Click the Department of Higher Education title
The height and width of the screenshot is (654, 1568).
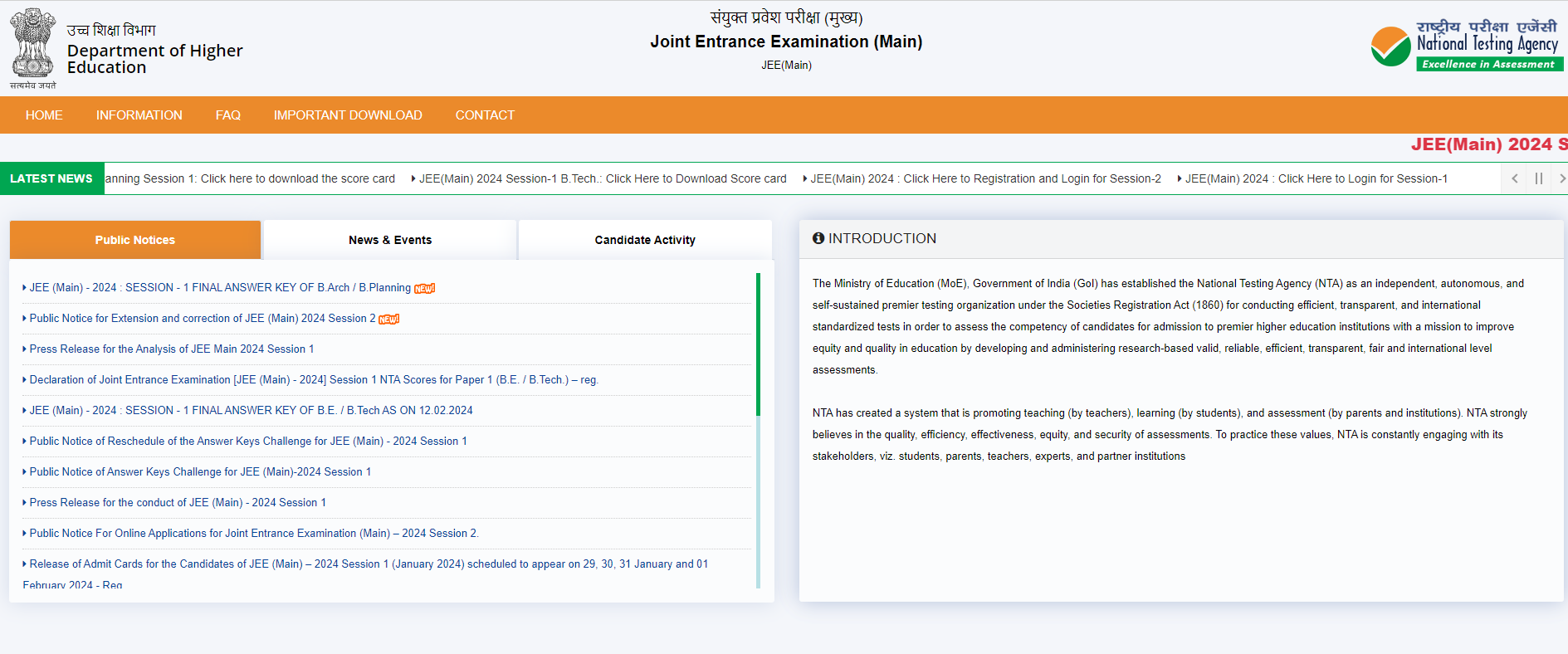click(x=155, y=59)
